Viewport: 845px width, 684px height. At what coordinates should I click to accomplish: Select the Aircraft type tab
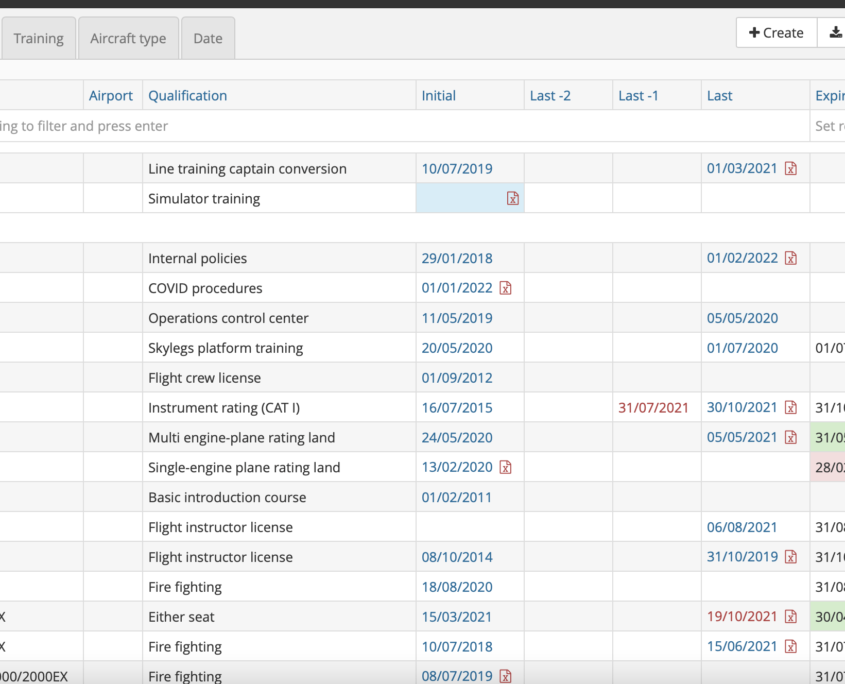click(x=128, y=39)
